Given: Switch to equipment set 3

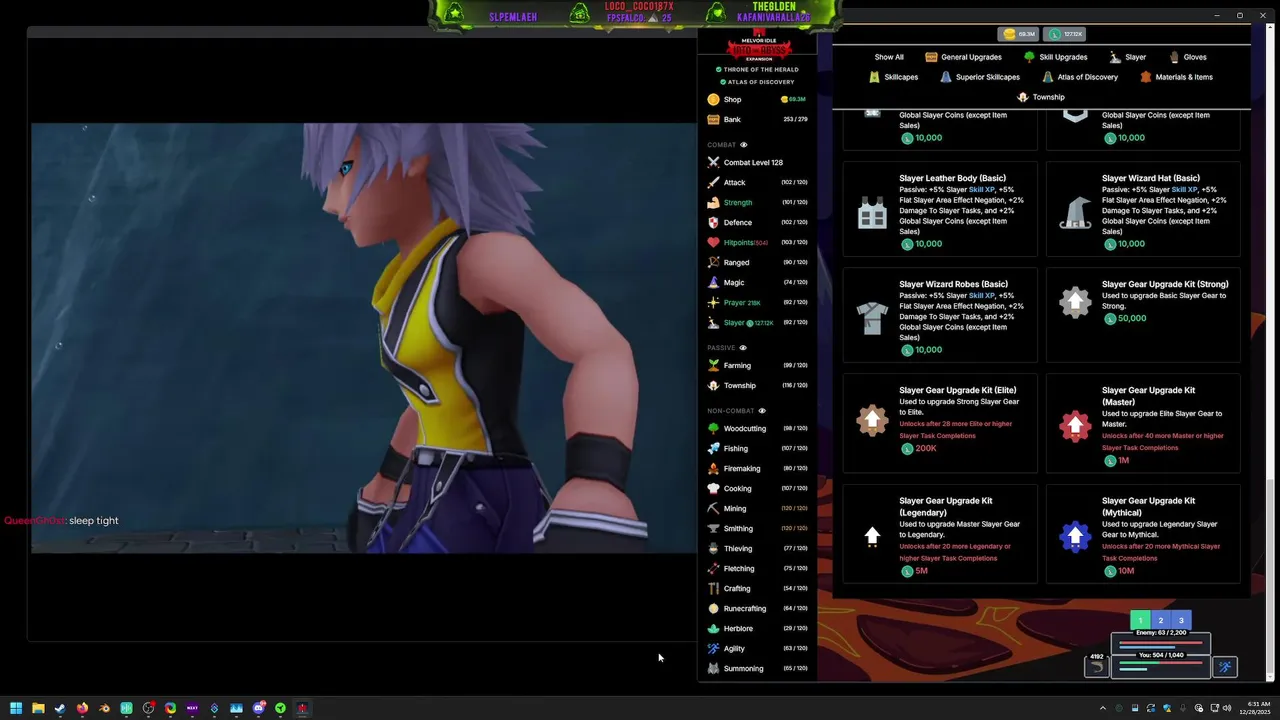Looking at the screenshot, I should [x=1181, y=620].
